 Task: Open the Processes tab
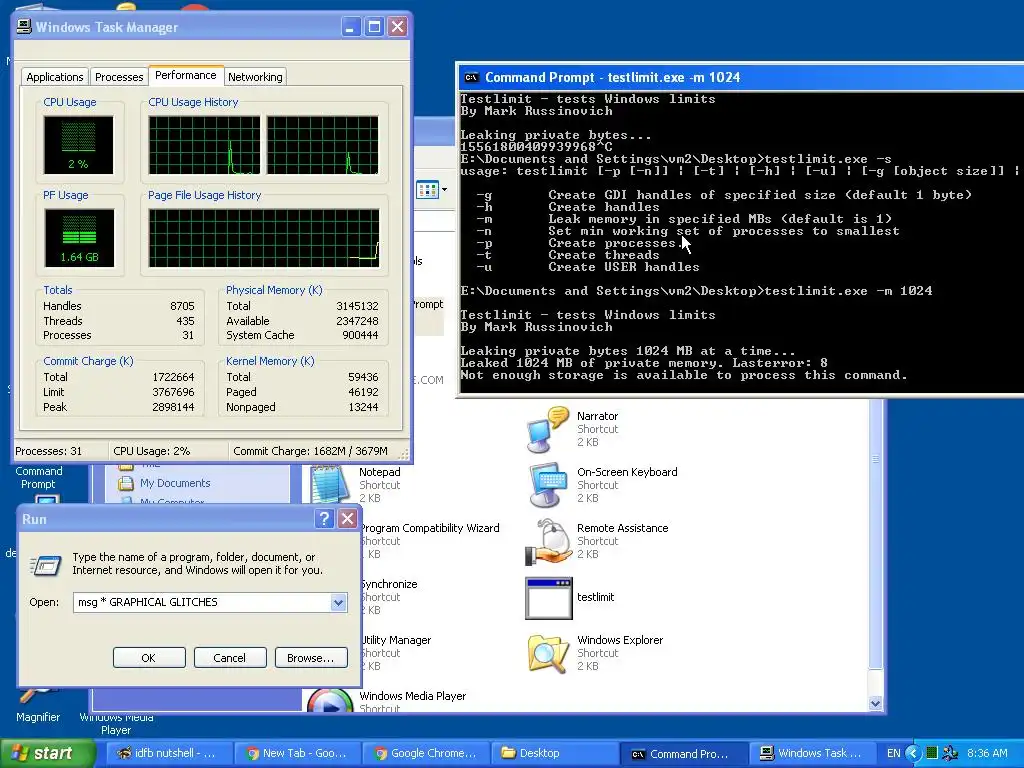click(x=119, y=77)
